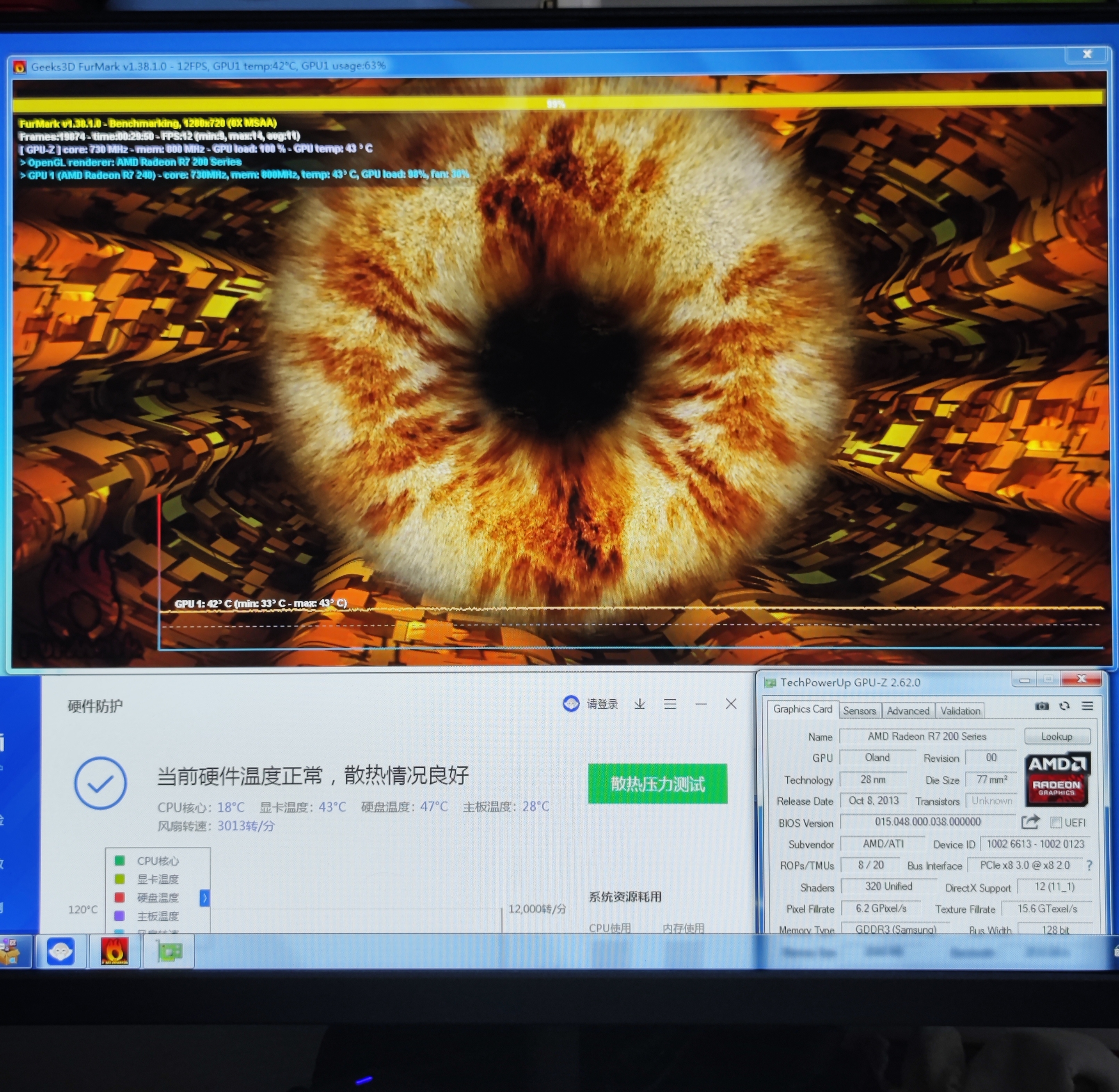Viewport: 1119px width, 1092px height.
Task: Click the Pixel Fillrate value 6.2 GPixel/s
Action: coord(881,908)
